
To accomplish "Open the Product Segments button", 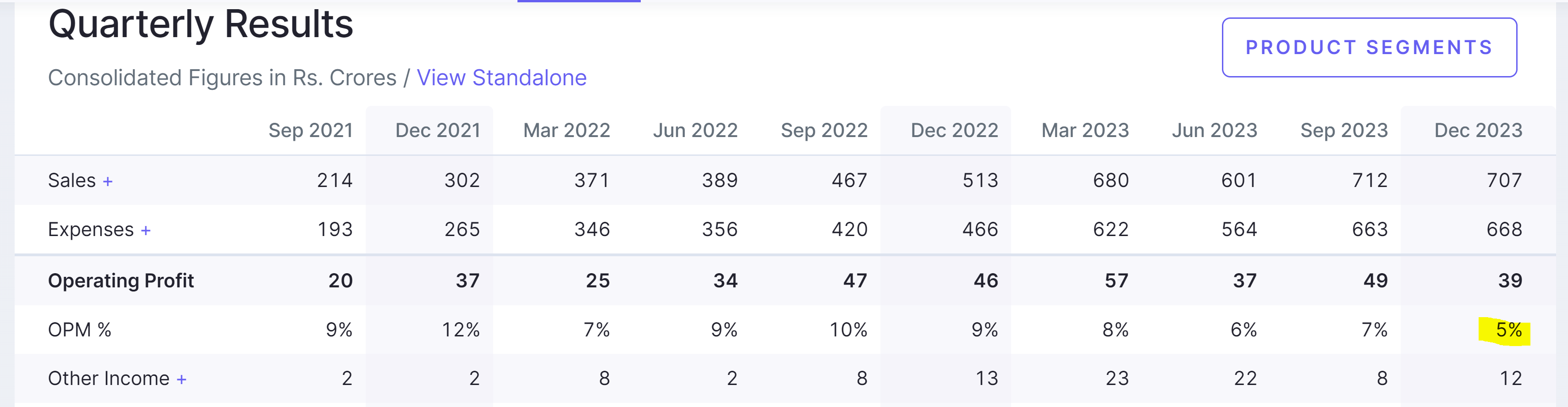I will coord(1368,48).
